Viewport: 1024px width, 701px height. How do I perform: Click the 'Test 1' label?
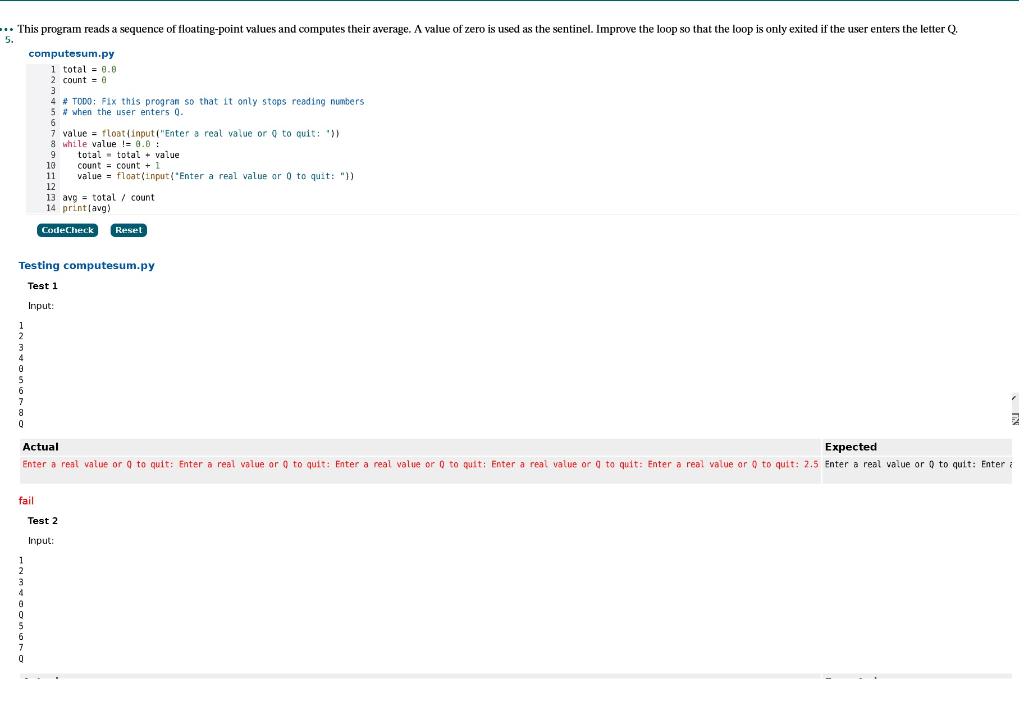click(42, 285)
